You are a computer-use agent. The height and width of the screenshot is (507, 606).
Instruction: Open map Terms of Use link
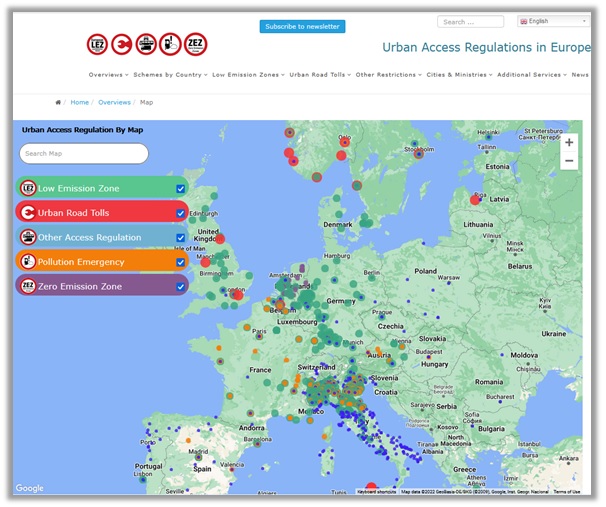click(x=567, y=492)
